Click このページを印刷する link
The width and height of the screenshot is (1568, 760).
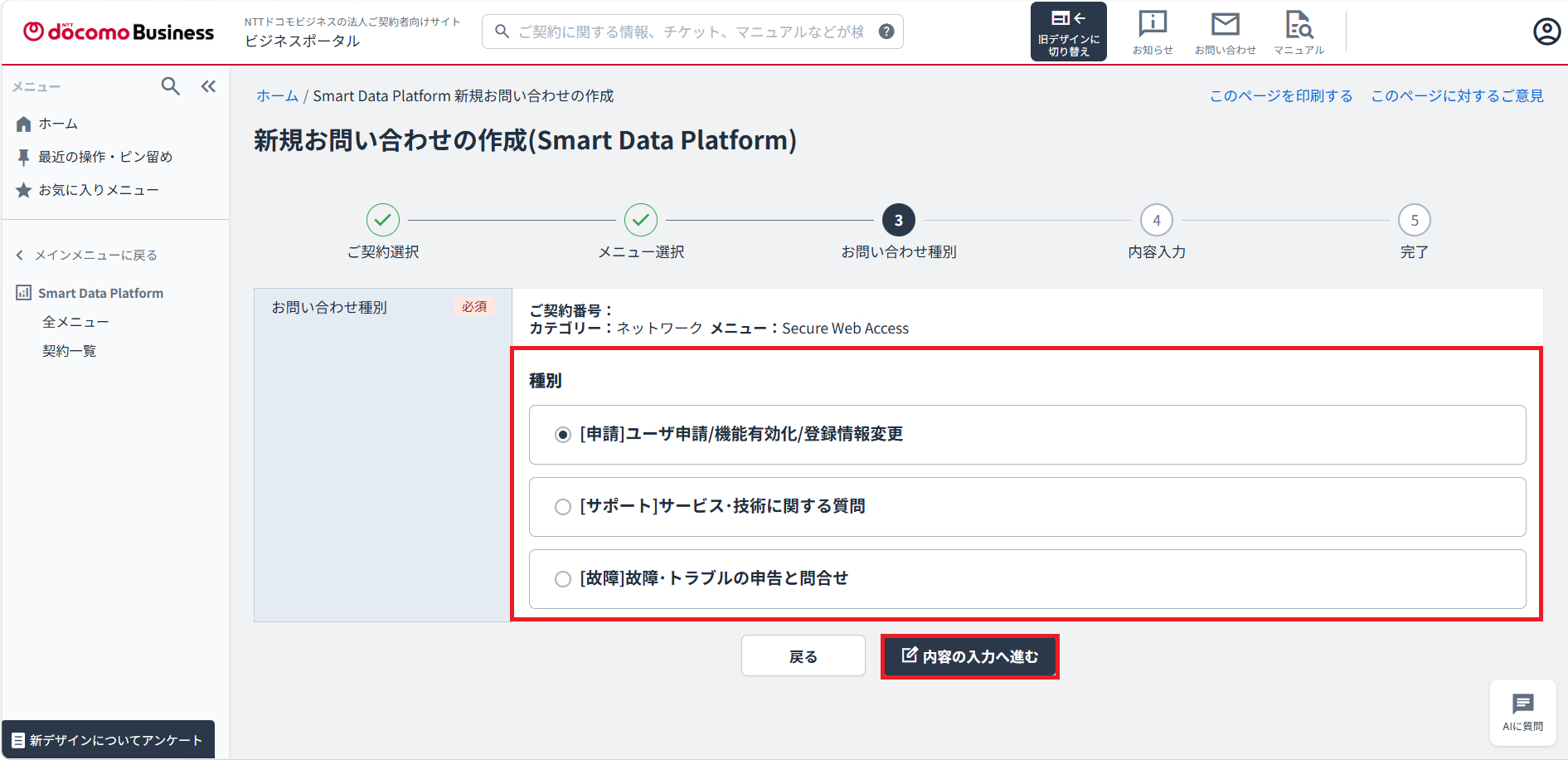click(x=1281, y=96)
